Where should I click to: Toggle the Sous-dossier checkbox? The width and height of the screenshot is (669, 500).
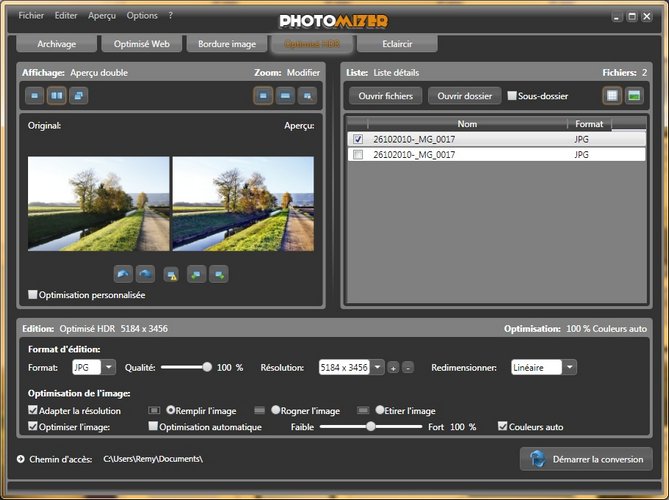pyautogui.click(x=512, y=96)
